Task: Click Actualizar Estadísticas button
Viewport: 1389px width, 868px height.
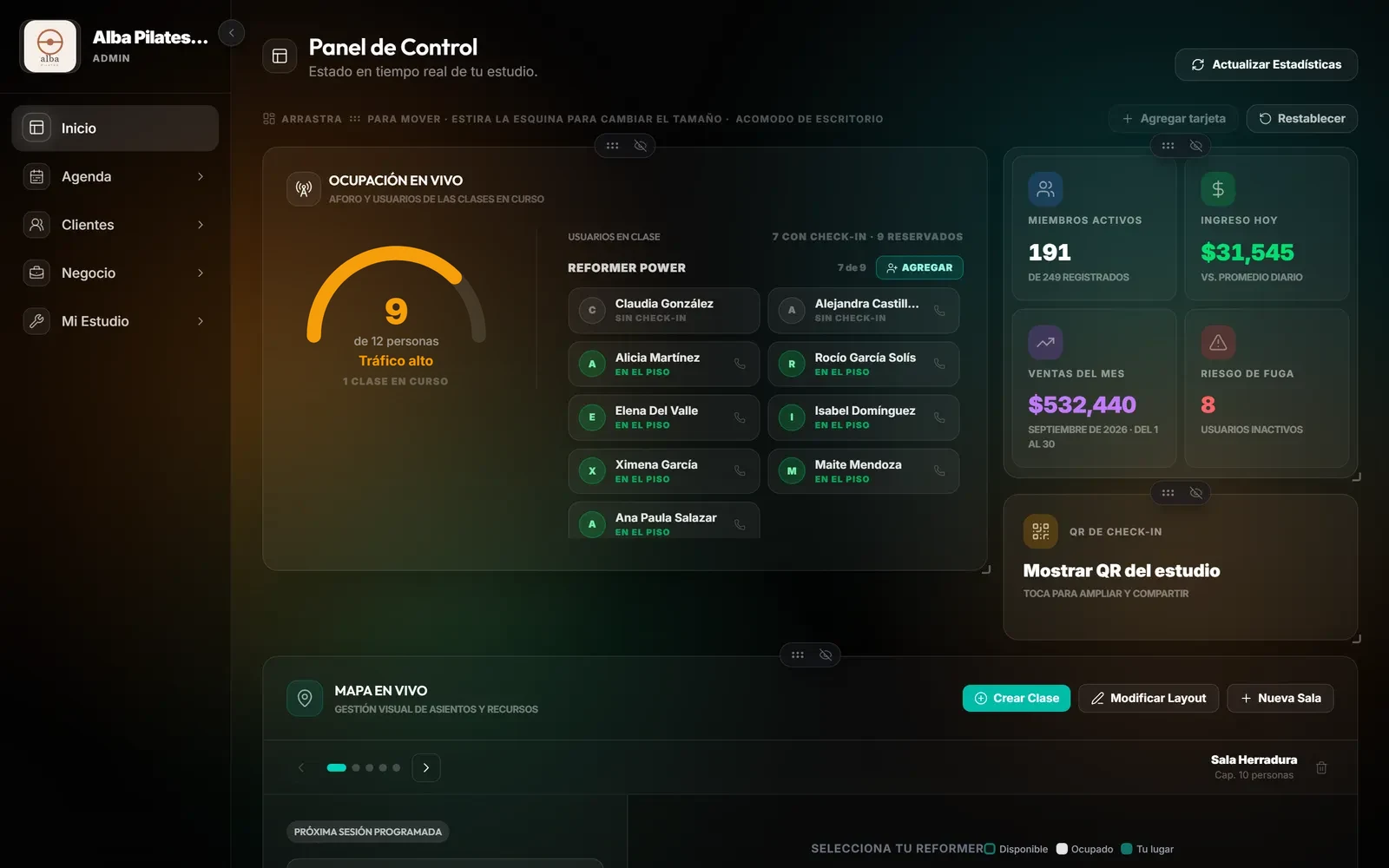Action: click(x=1266, y=64)
